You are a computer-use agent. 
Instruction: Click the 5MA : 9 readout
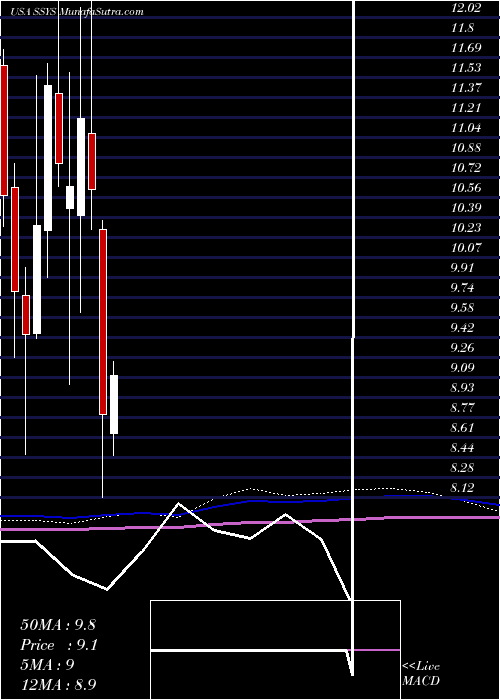click(47, 664)
